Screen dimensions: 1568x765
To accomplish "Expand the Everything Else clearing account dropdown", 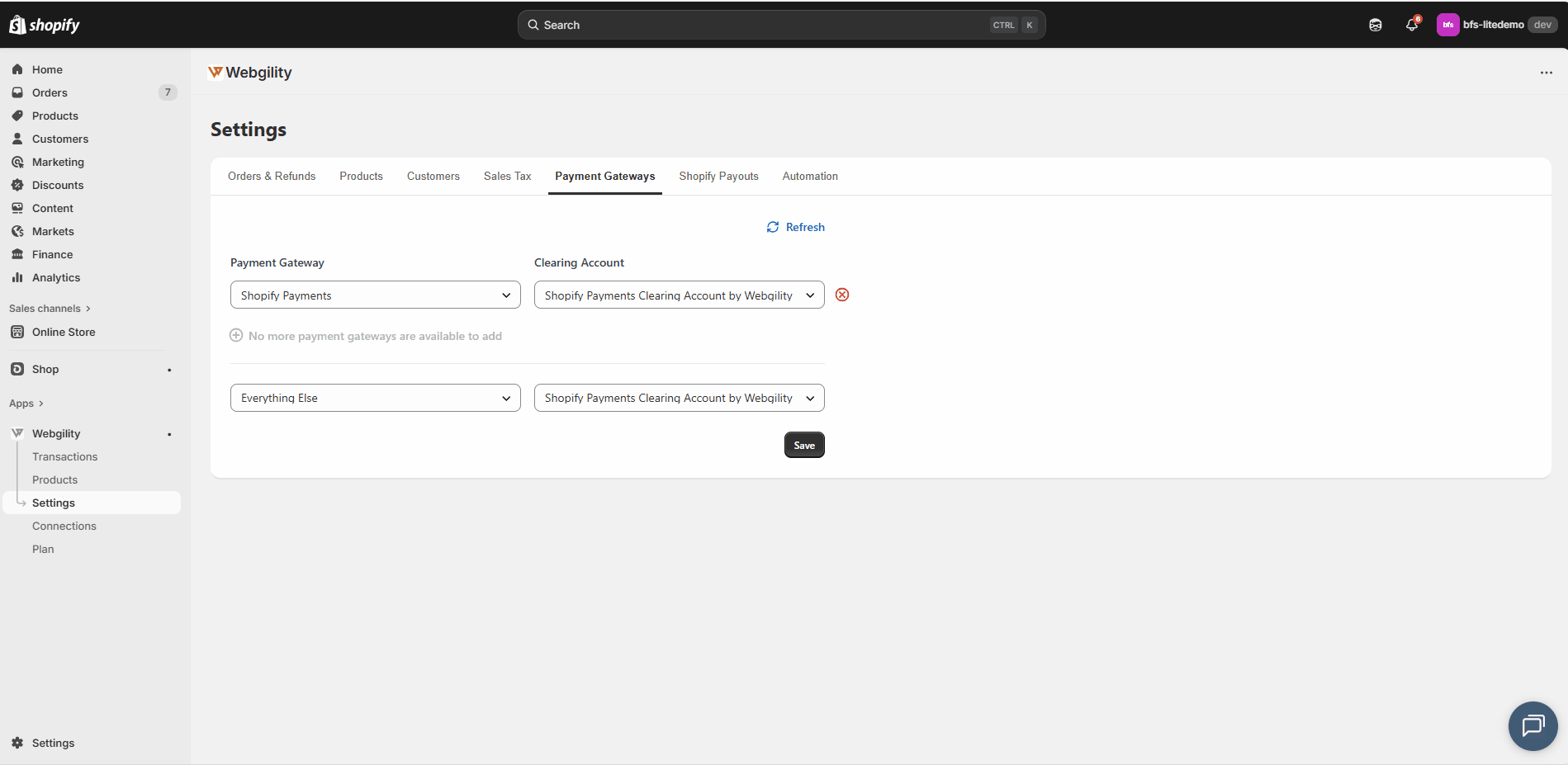I will 679,398.
